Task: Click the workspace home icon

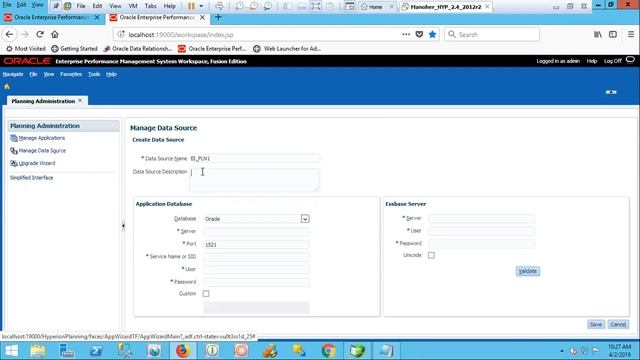Action: pos(7,87)
